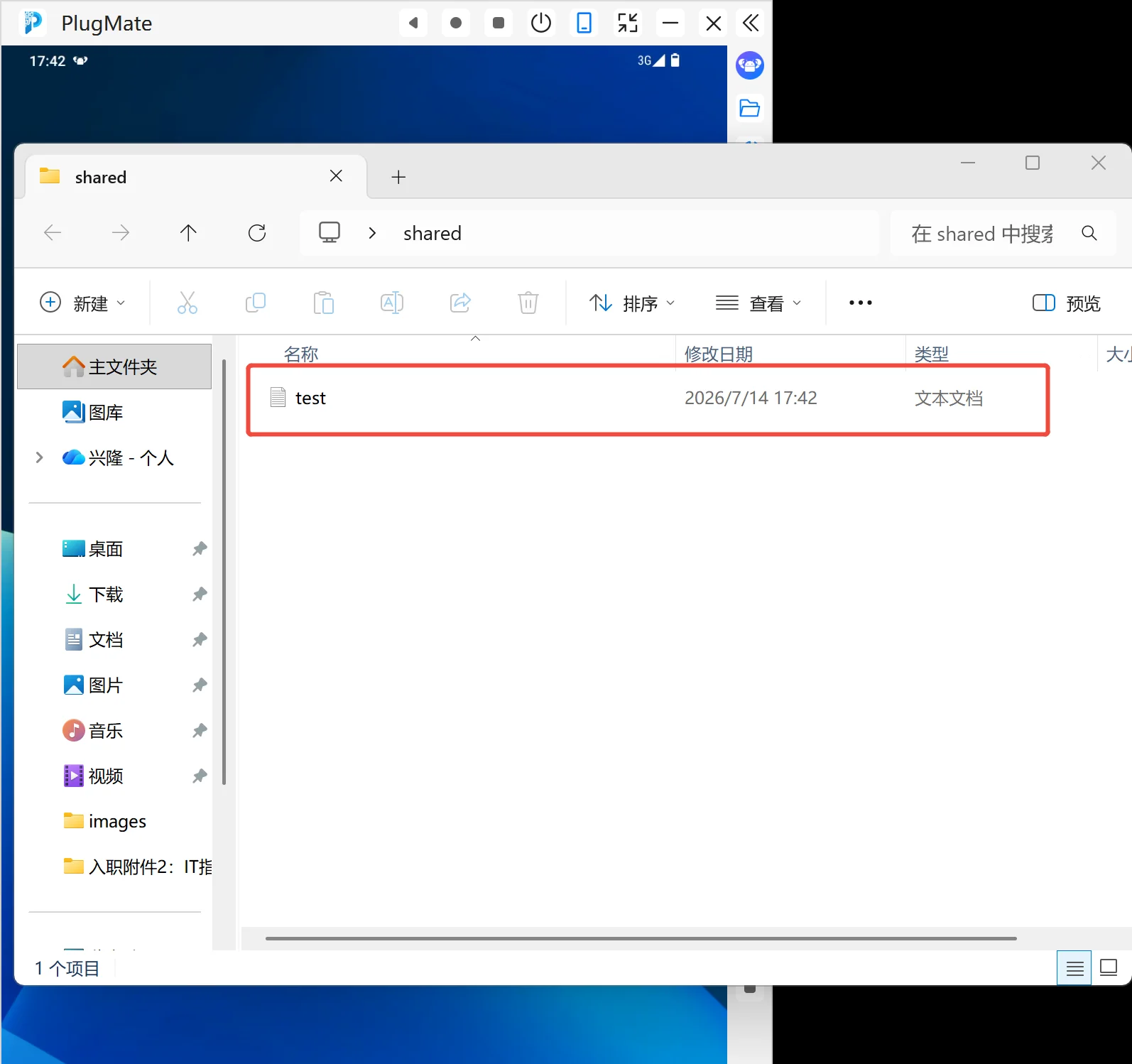The image size is (1132, 1064).
Task: Switch to large thumbnails view in status bar
Action: point(1109,967)
